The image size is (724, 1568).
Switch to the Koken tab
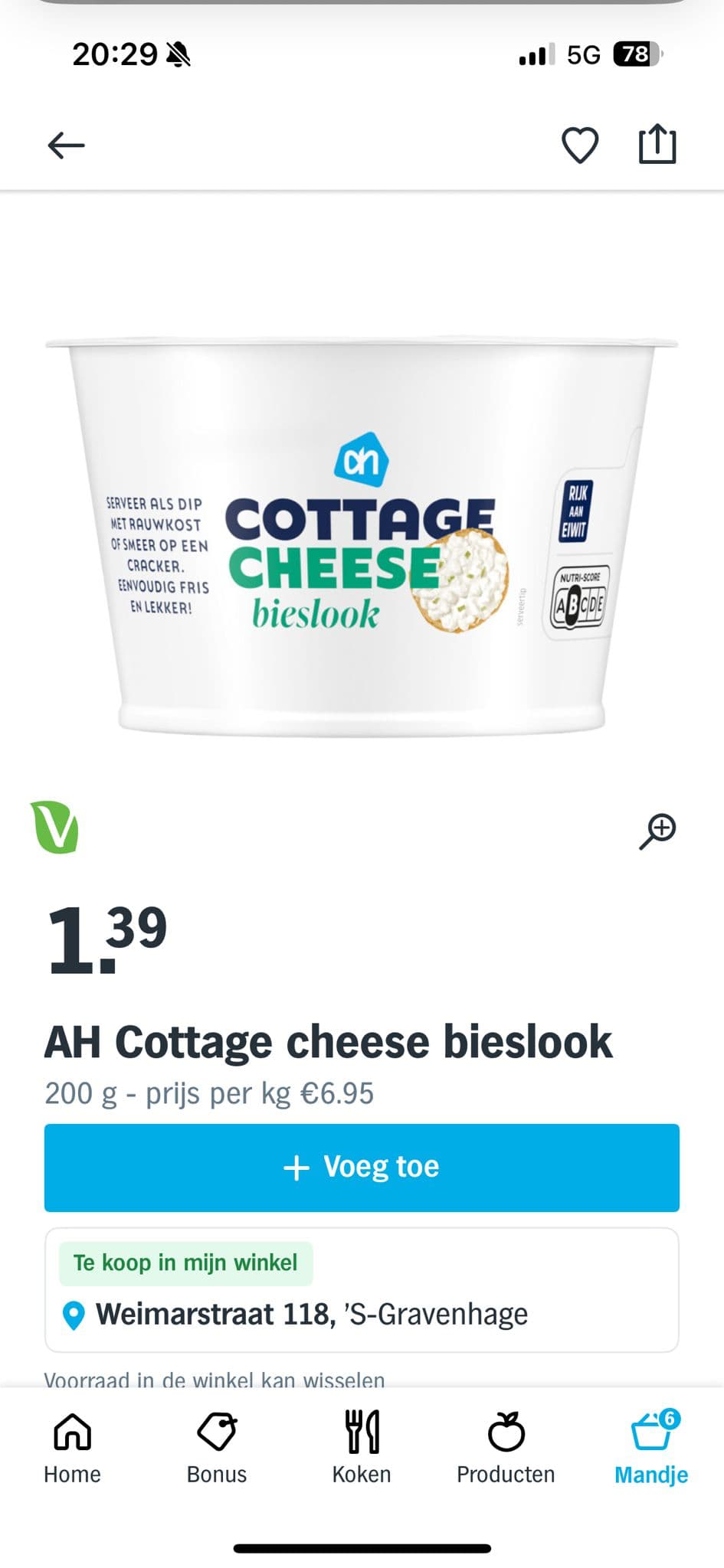pyautogui.click(x=362, y=1447)
